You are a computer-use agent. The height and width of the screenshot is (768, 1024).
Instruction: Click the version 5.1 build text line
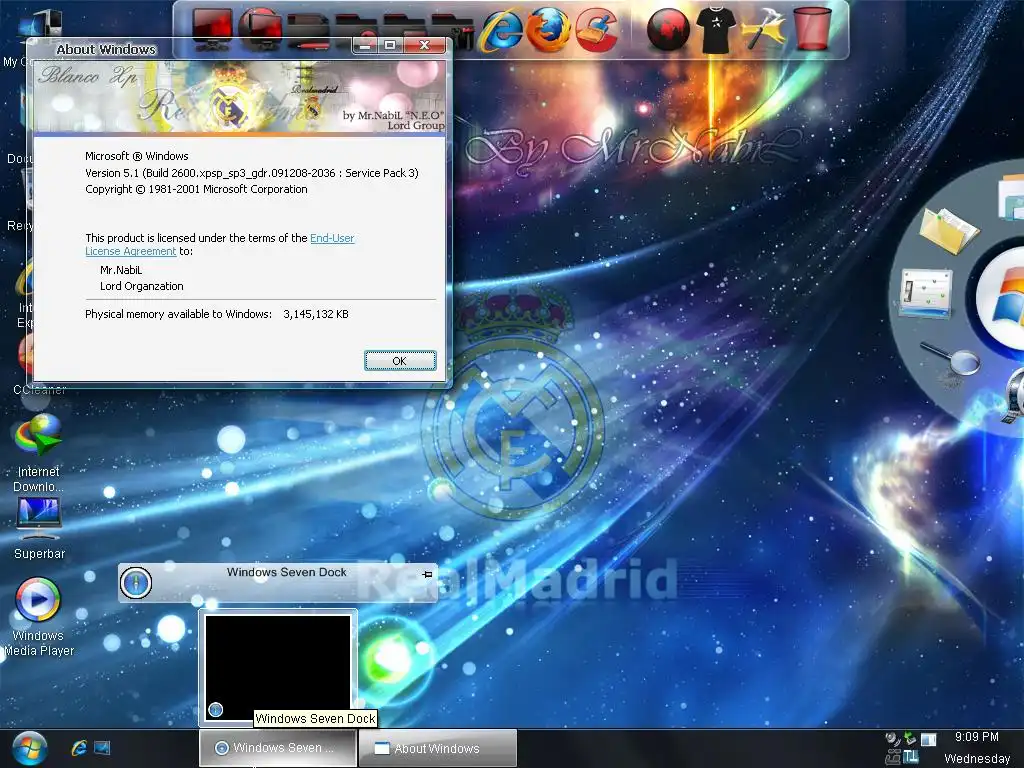click(251, 173)
